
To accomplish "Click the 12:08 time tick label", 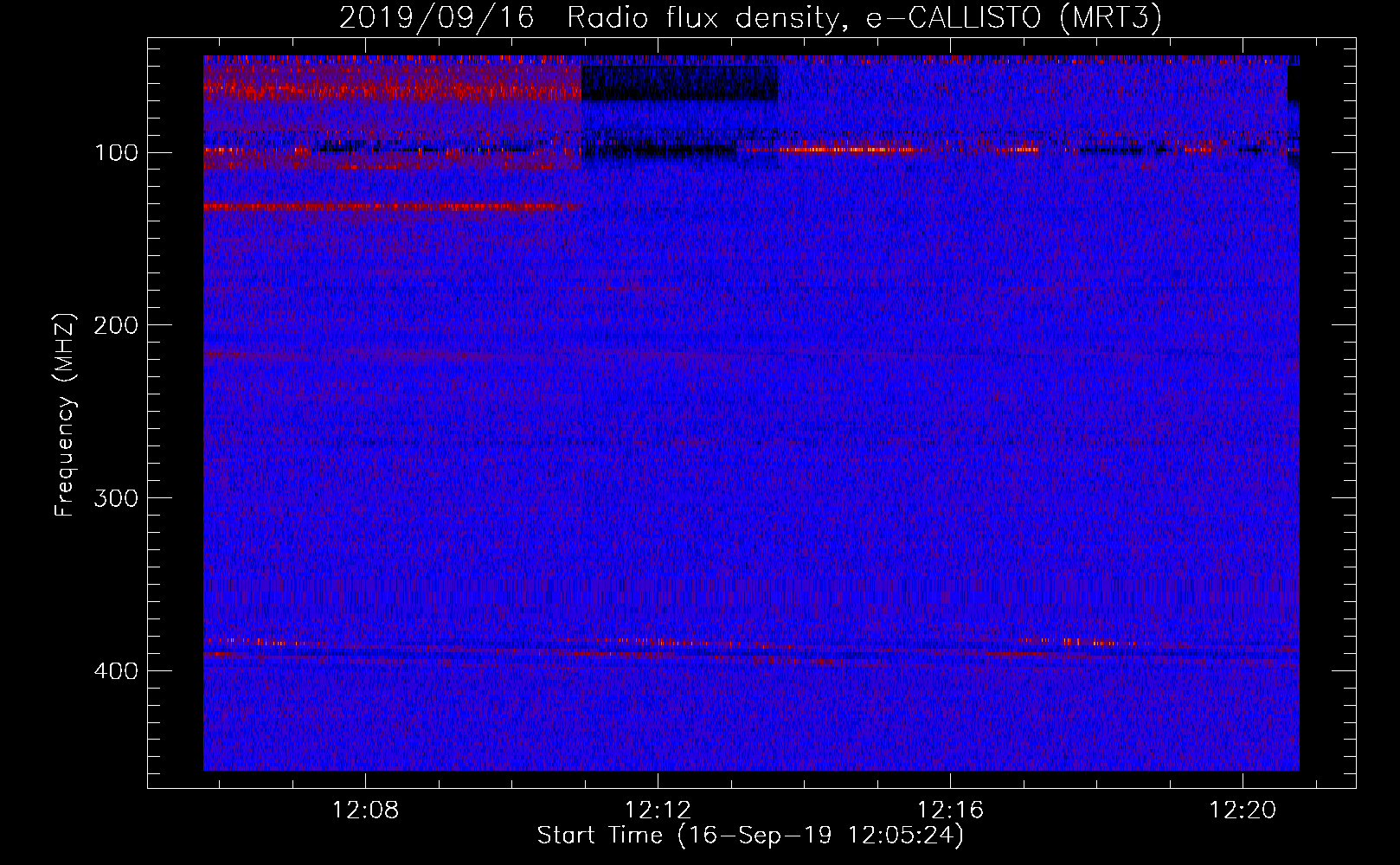I will point(366,811).
